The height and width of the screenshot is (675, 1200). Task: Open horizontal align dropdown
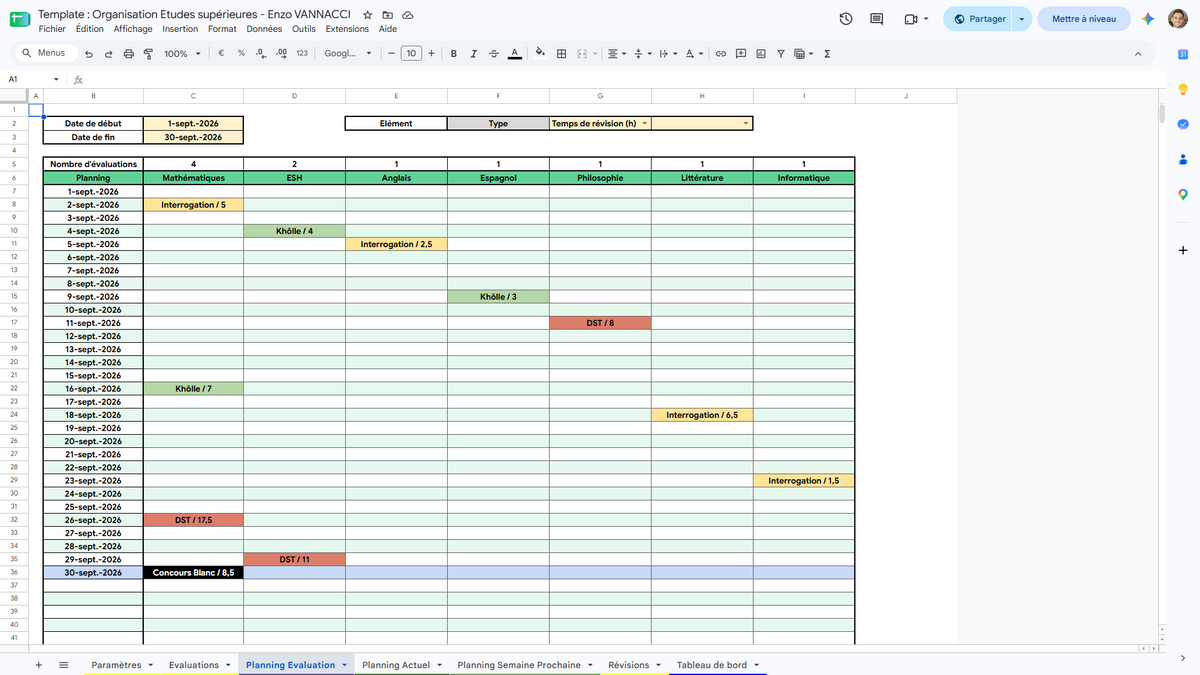[617, 54]
